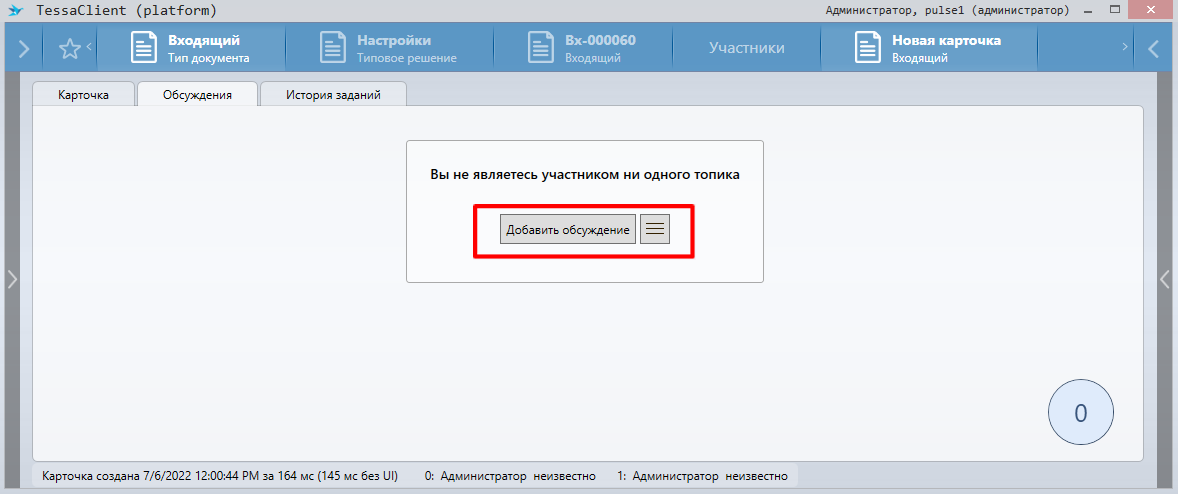Screen dimensions: 1178x494
Task: Switch to the Участники tab
Action: point(746,48)
